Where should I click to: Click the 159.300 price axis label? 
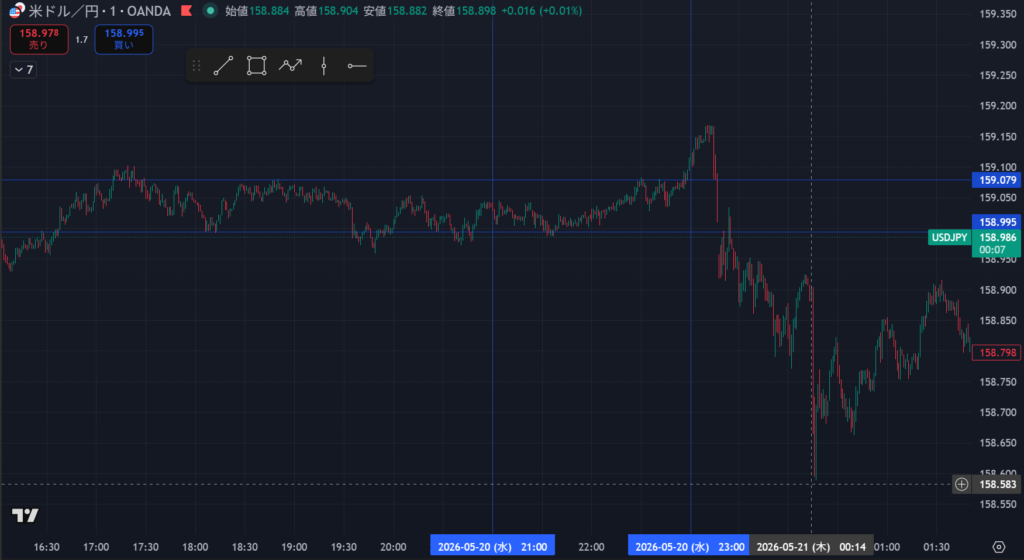(998, 45)
